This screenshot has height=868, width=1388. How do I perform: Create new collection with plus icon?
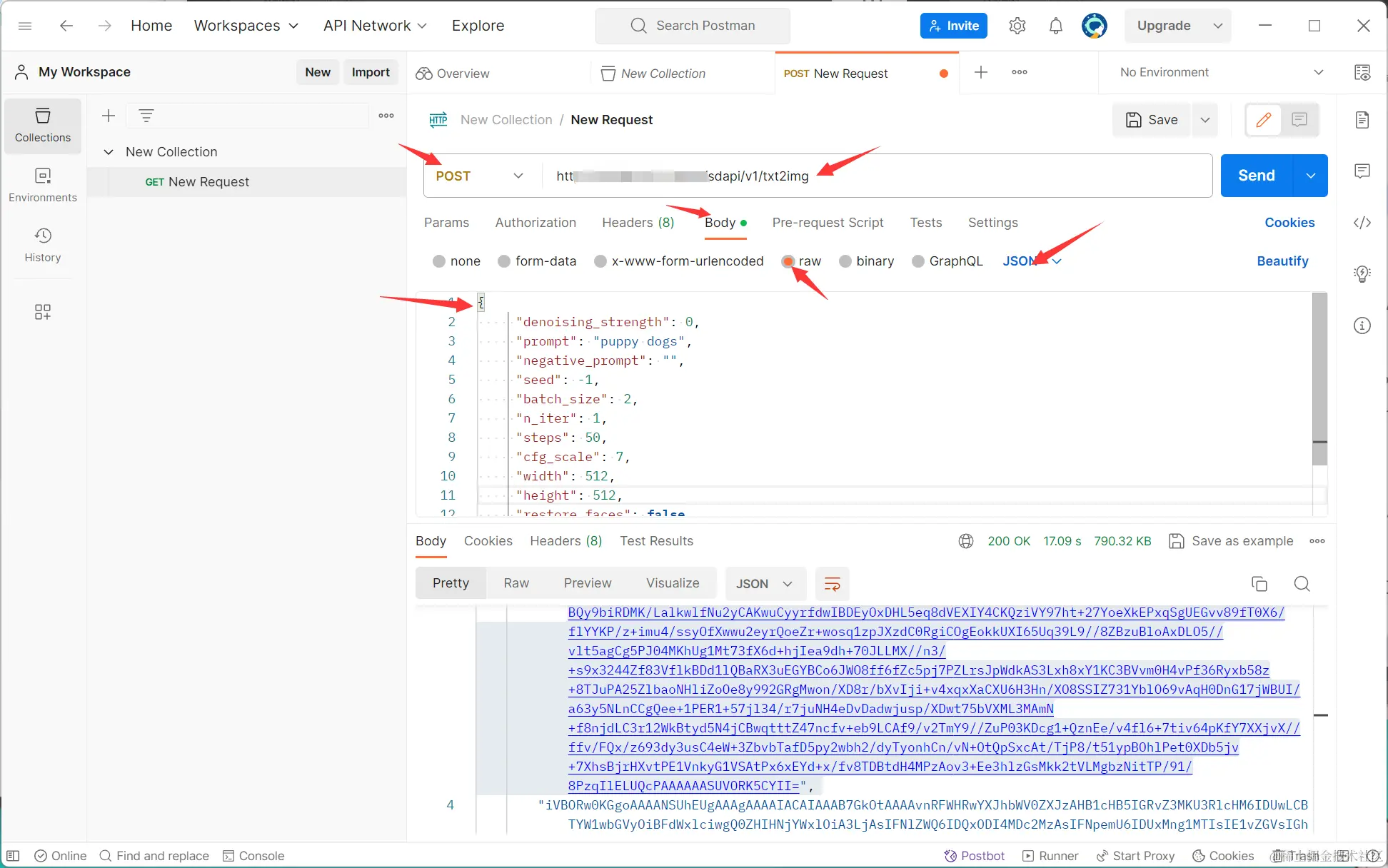tap(109, 116)
